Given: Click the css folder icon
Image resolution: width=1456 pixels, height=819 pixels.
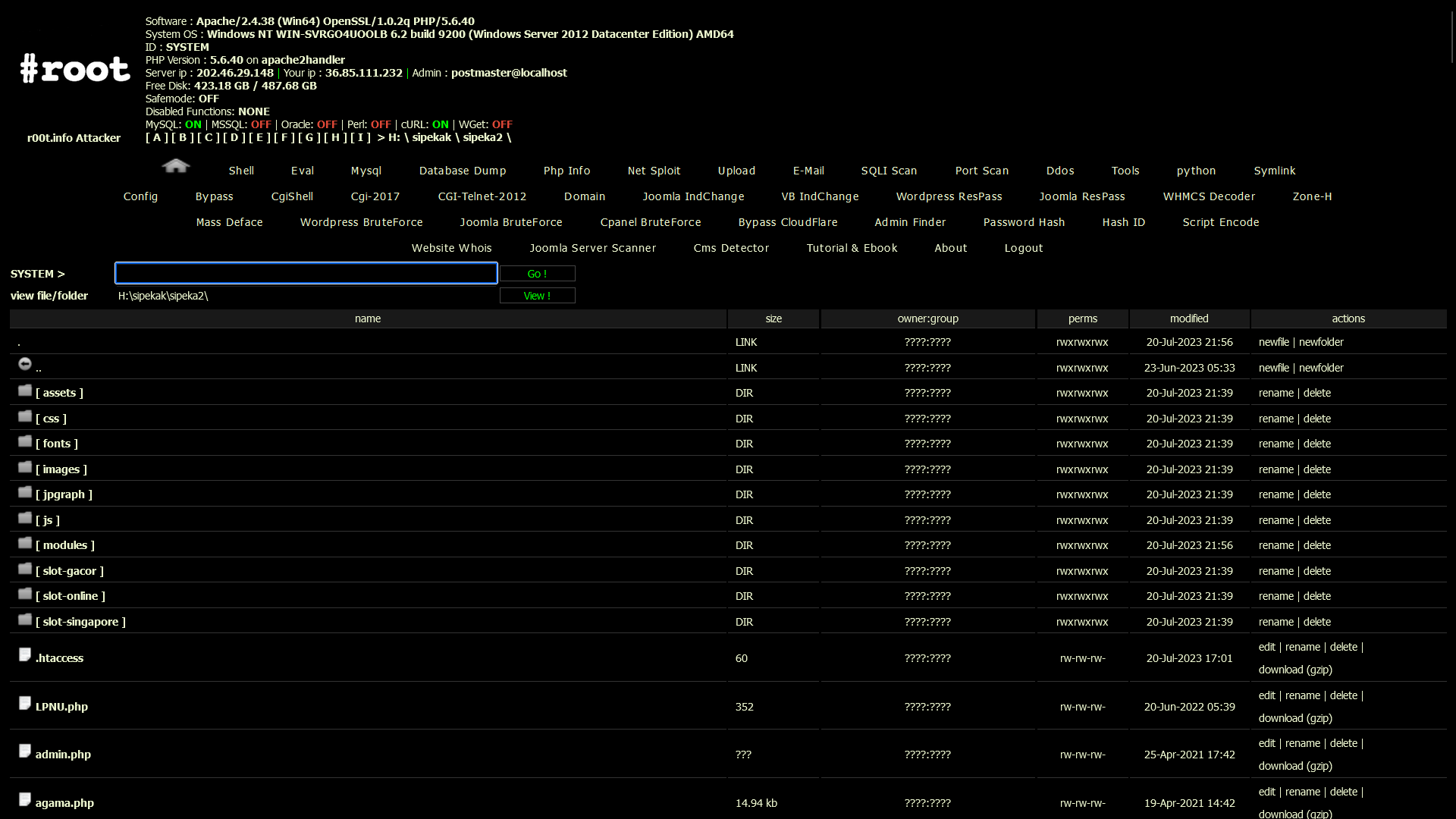Looking at the screenshot, I should click(25, 416).
